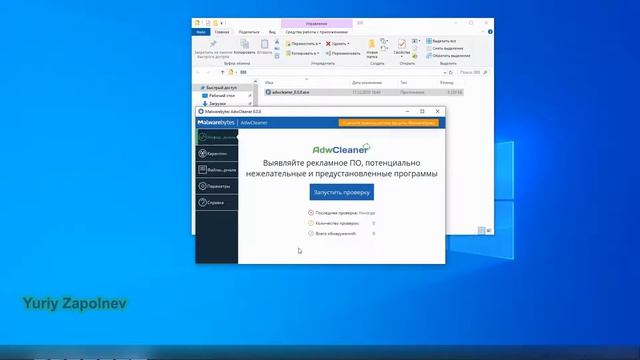Open the log files section in AdwCleaner sidebar
Screen dimensions: 640x360
pos(217,170)
